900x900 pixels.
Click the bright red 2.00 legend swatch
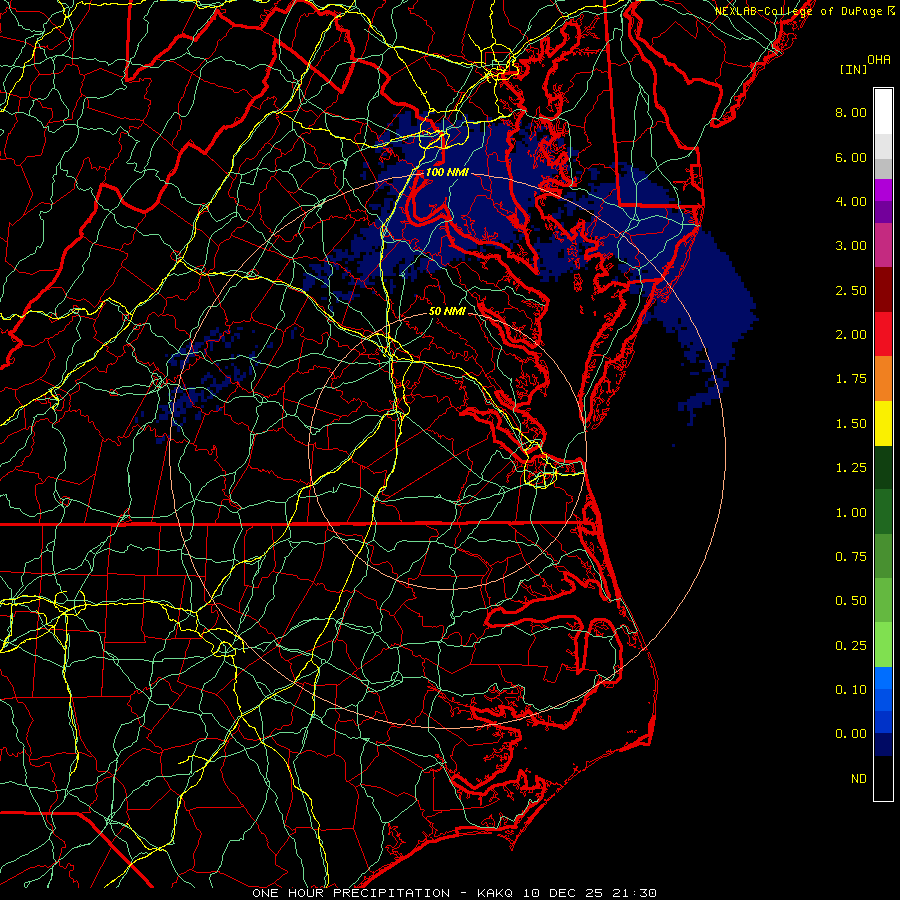coord(883,334)
